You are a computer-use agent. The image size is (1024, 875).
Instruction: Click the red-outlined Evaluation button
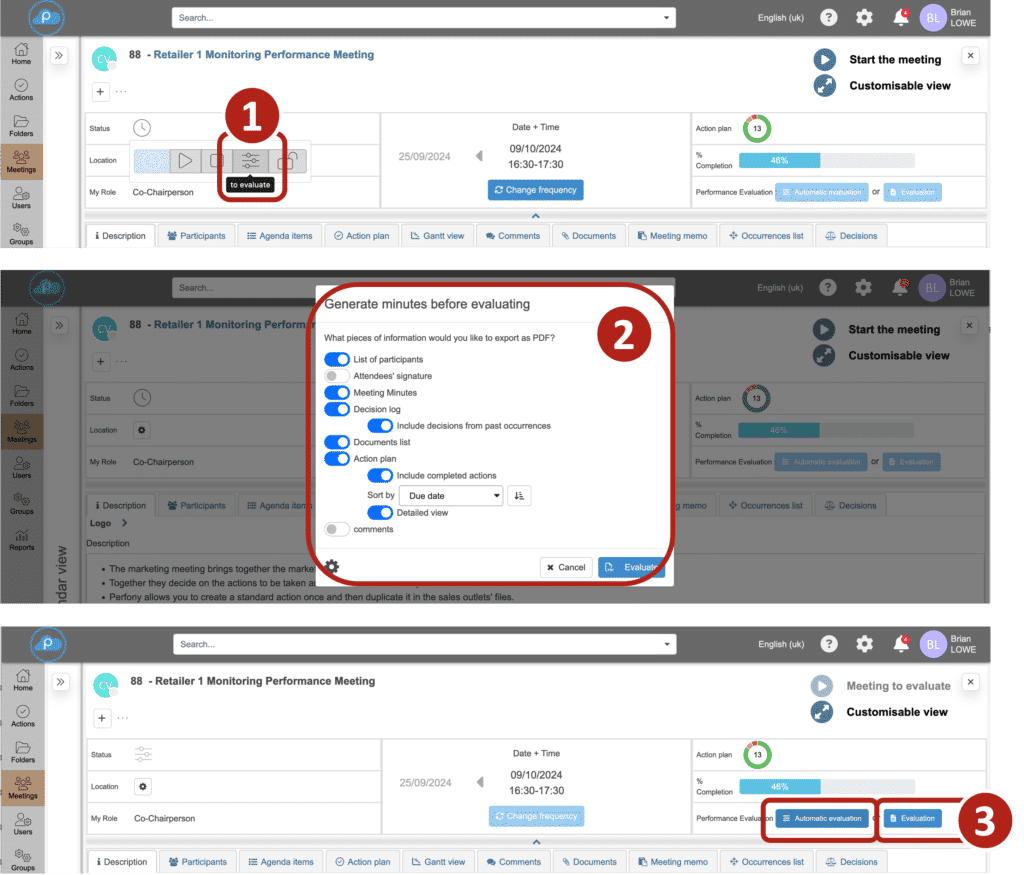point(912,818)
